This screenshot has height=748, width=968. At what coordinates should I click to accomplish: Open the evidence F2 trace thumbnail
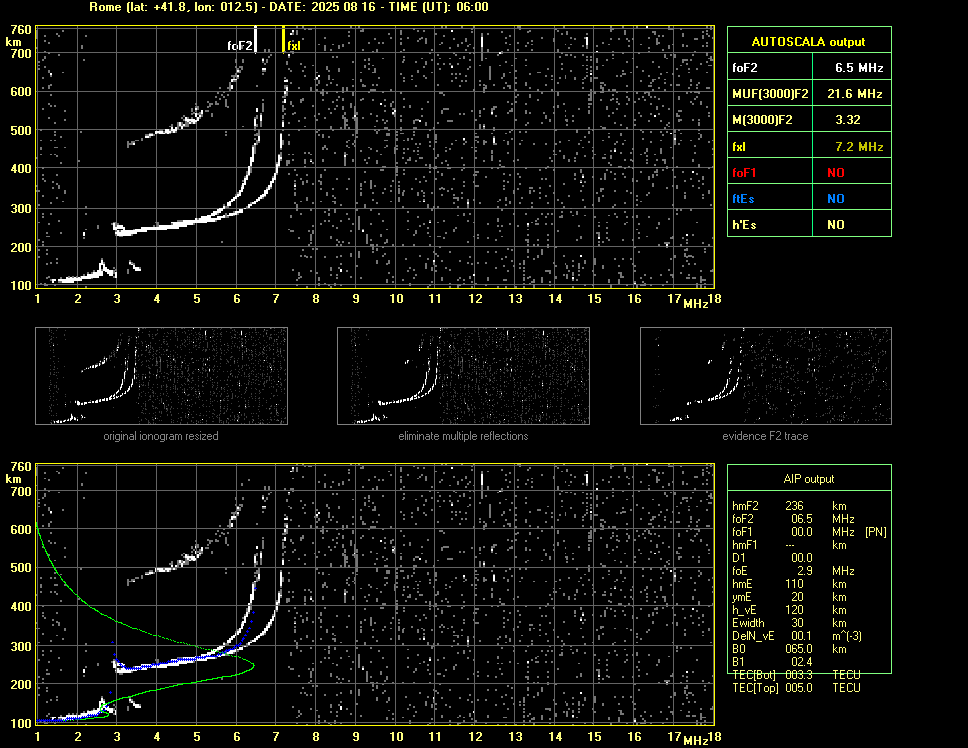(766, 376)
